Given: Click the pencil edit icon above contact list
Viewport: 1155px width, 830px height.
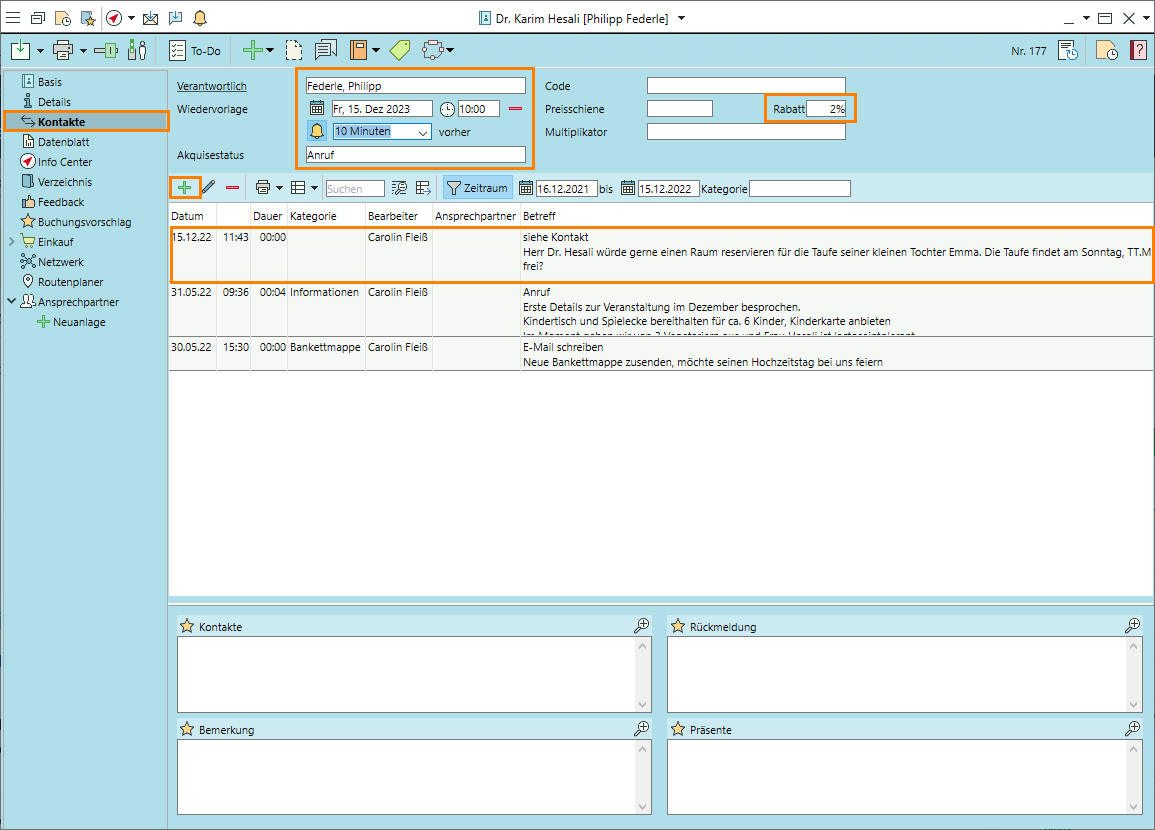Looking at the screenshot, I should coord(208,187).
